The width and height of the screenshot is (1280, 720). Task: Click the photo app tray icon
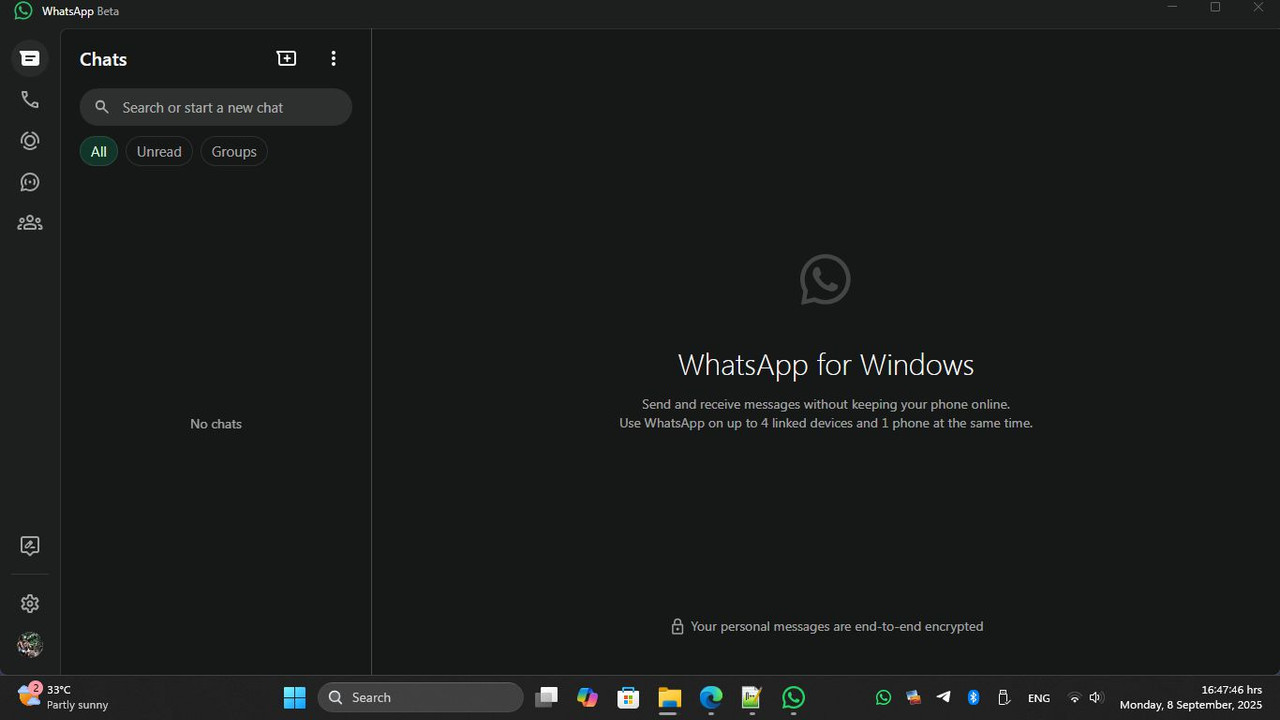coord(913,698)
